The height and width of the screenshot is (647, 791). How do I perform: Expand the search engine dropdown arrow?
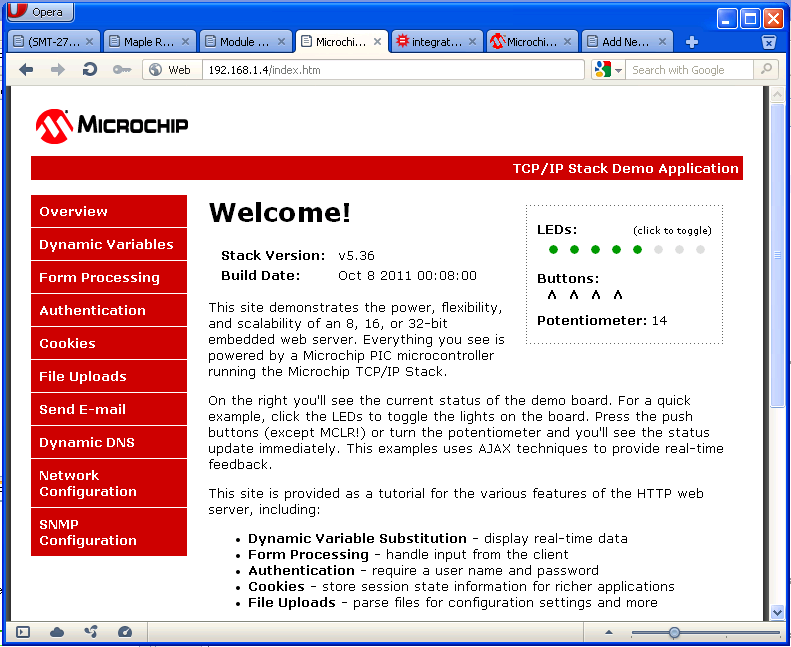(618, 71)
